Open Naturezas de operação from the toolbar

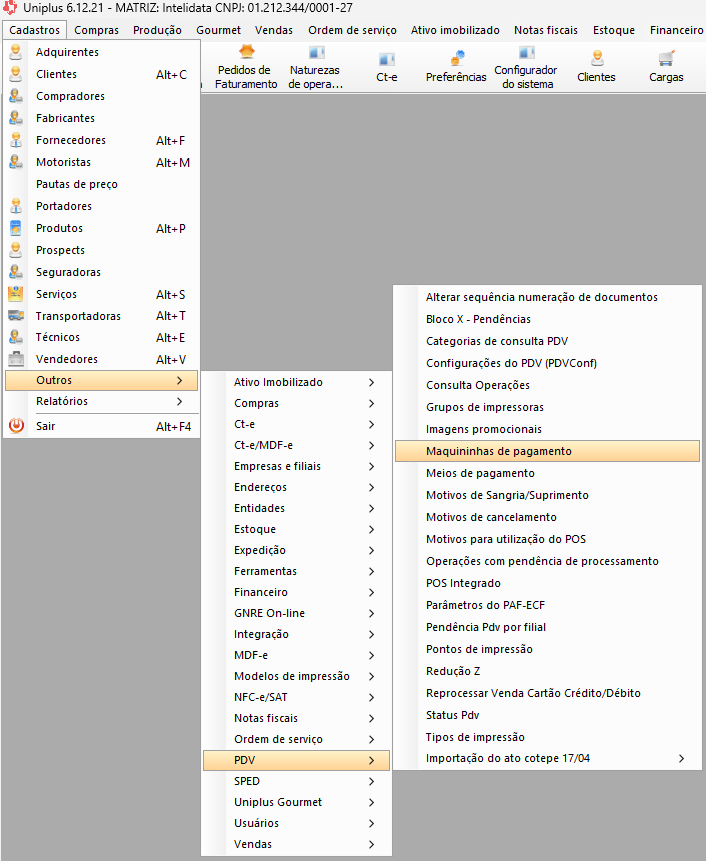315,53
